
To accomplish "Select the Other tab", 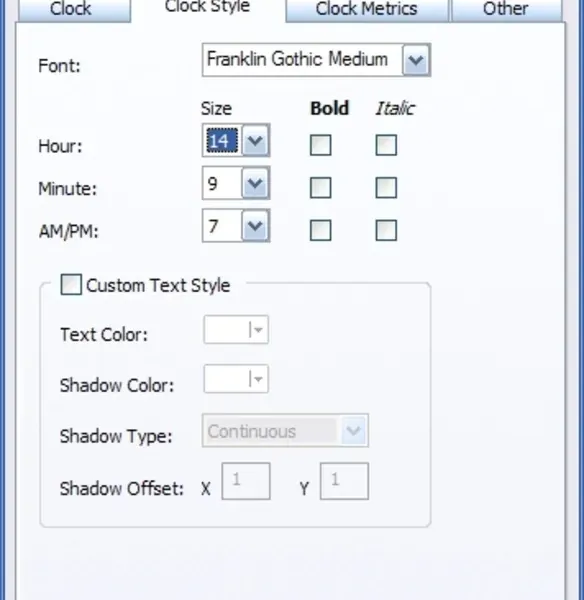I will pos(506,10).
